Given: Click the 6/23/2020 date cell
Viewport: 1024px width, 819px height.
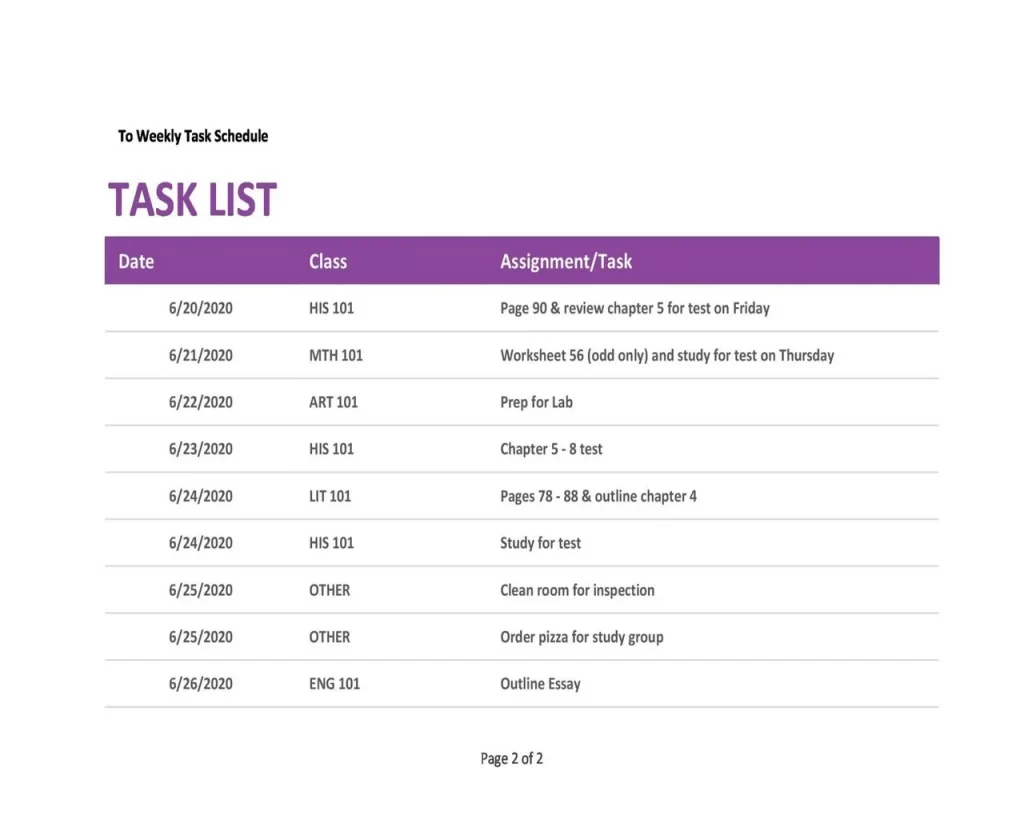Looking at the screenshot, I should tap(200, 449).
